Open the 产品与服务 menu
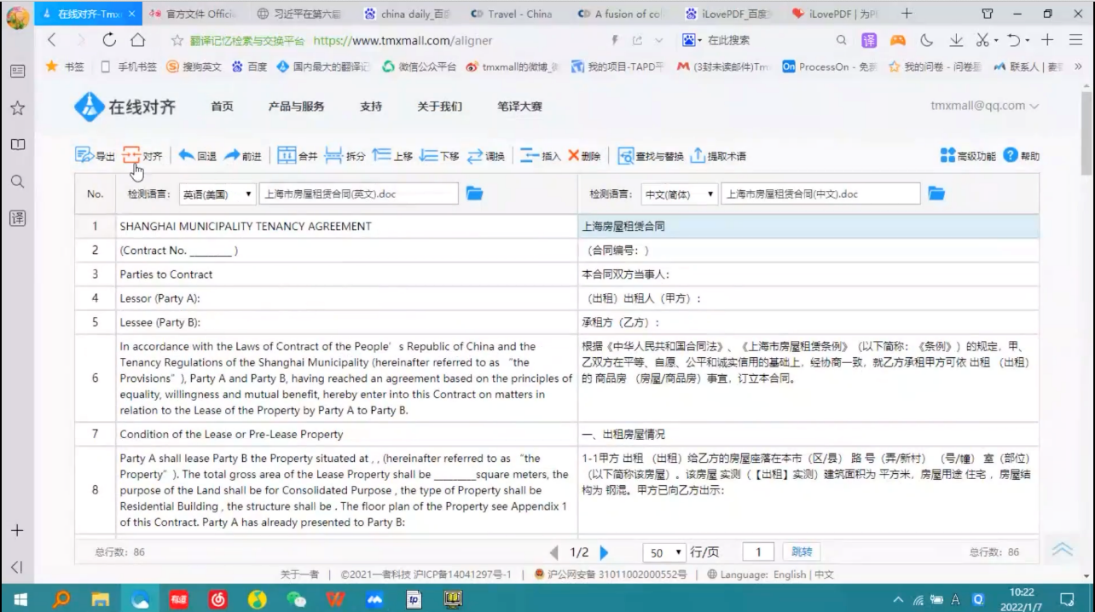The height and width of the screenshot is (612, 1095). click(x=296, y=106)
